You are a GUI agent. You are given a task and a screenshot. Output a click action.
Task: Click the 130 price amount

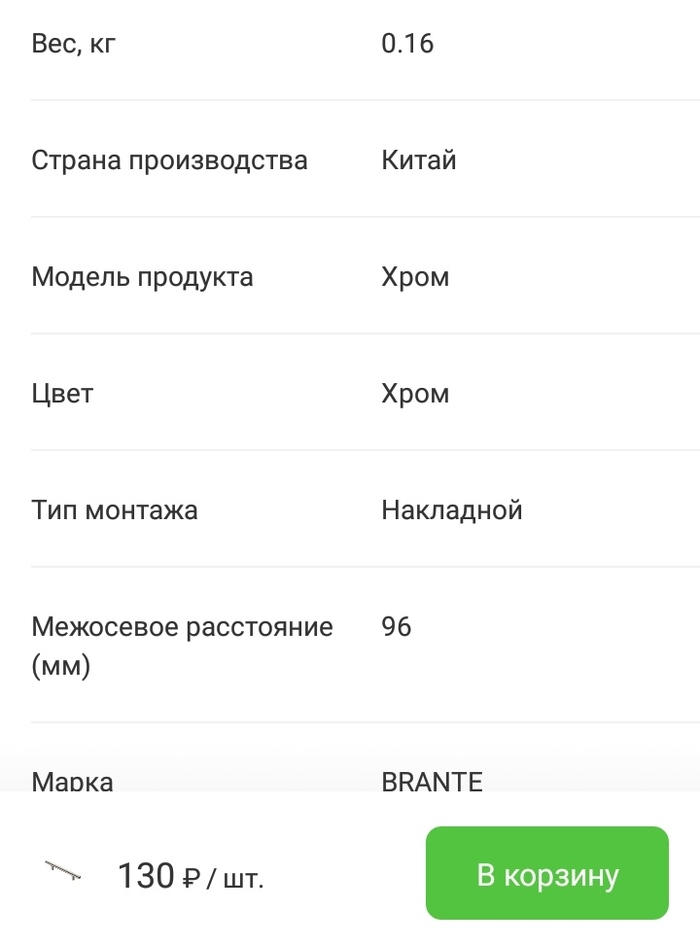(x=146, y=876)
